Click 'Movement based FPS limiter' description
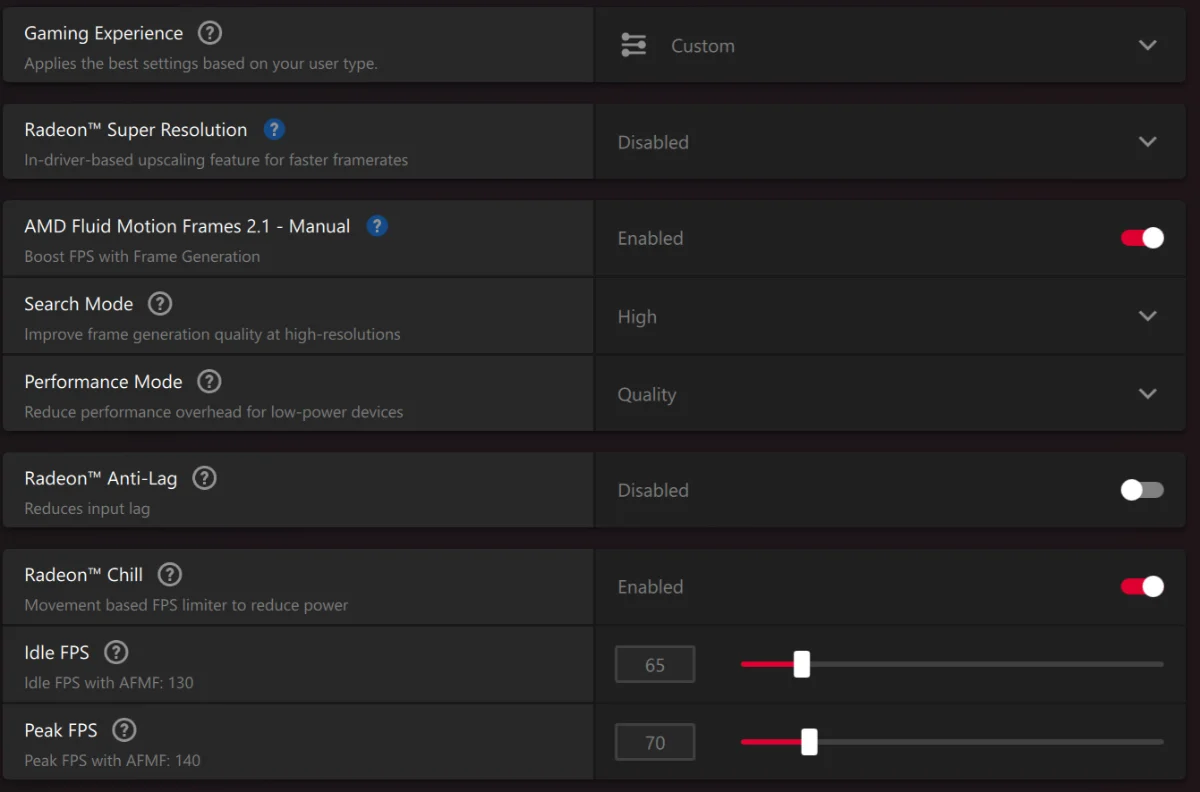 click(186, 605)
